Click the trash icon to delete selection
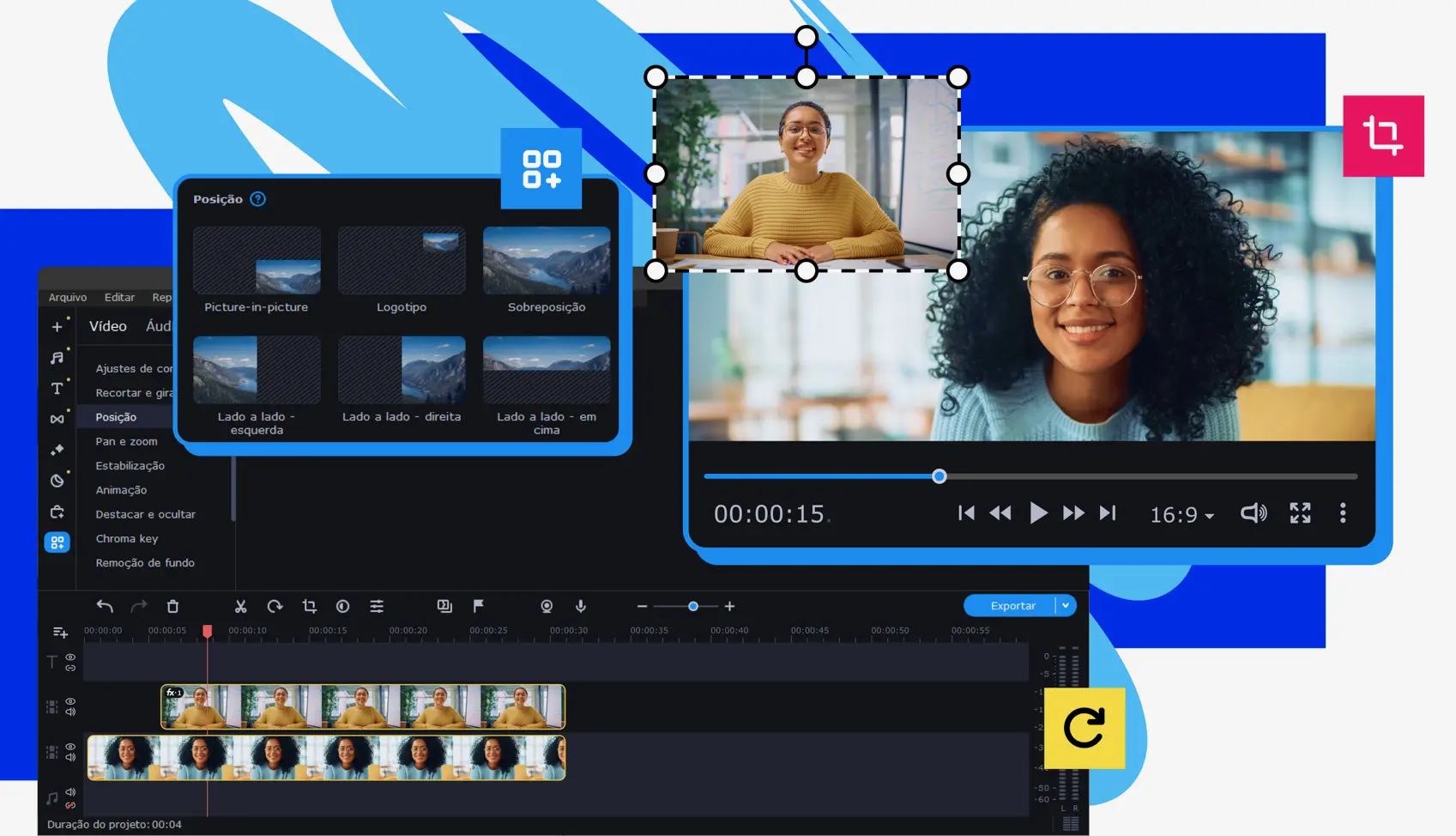 172,606
